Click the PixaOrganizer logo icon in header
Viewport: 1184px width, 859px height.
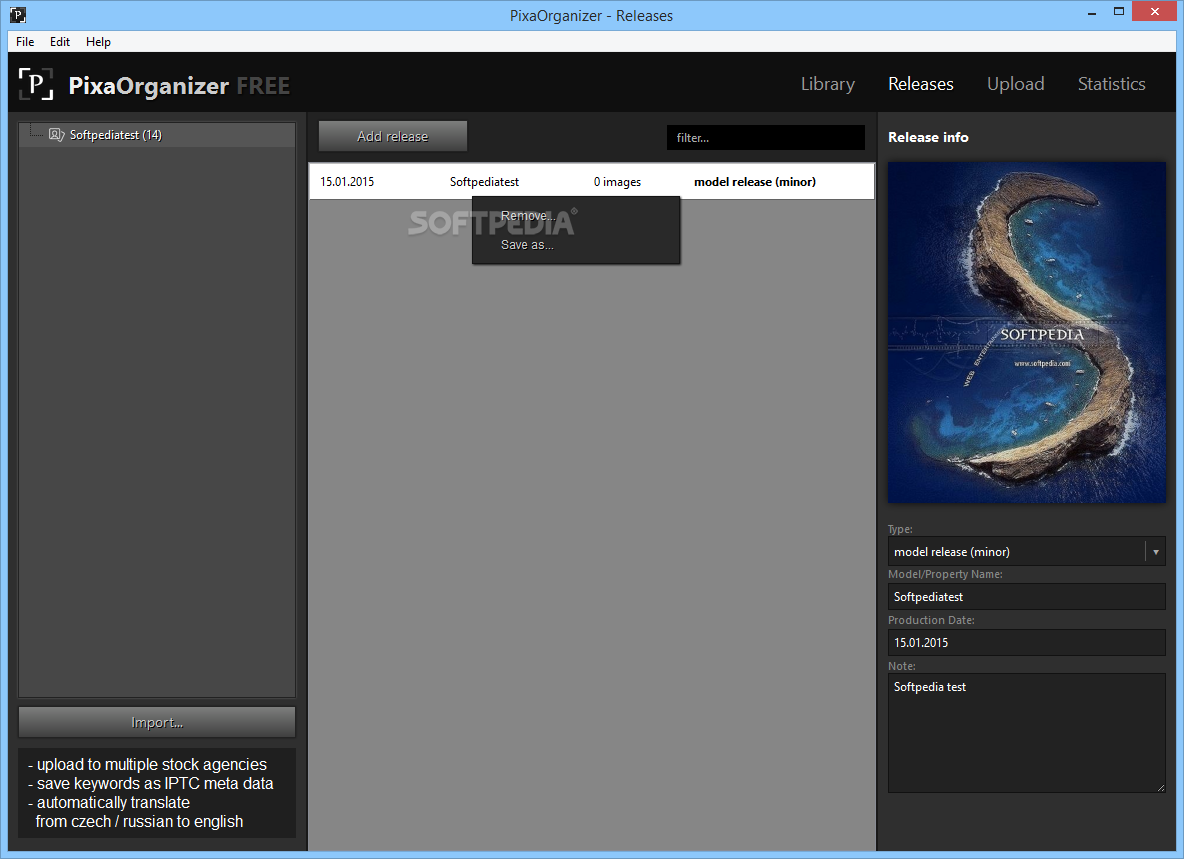35,84
